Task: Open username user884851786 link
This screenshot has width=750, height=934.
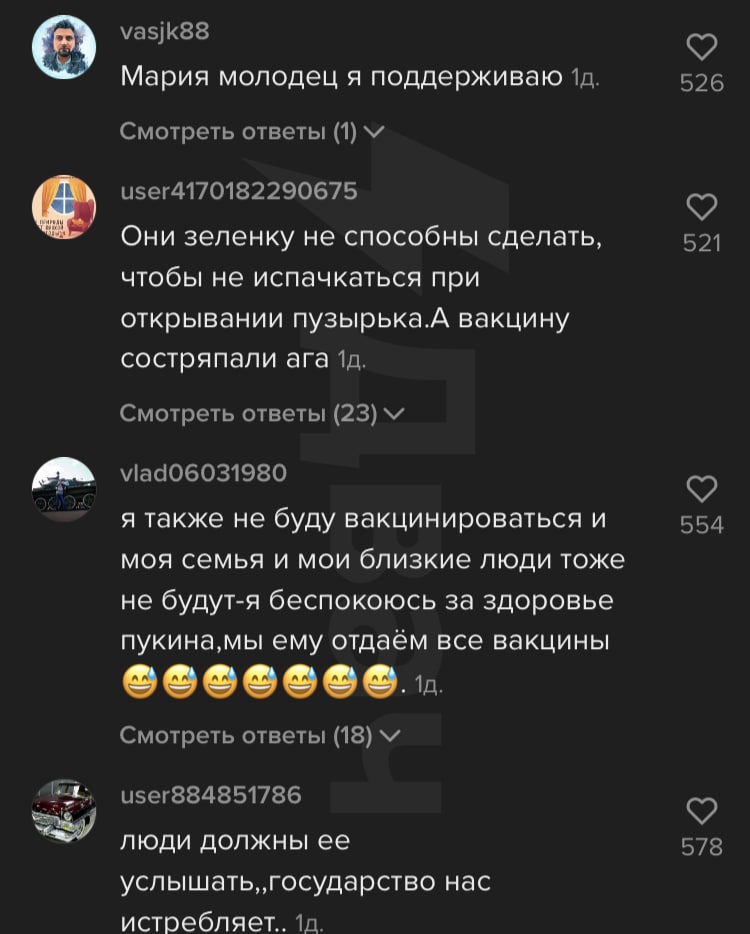Action: point(211,795)
